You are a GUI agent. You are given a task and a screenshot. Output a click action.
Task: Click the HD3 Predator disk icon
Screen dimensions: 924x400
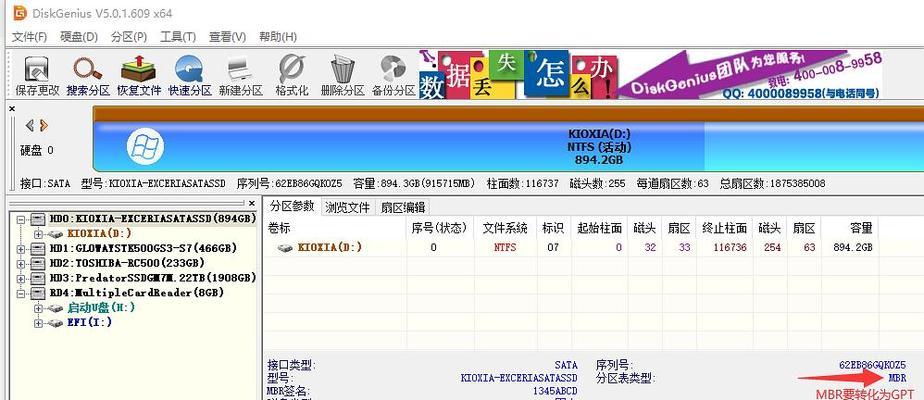click(38, 278)
